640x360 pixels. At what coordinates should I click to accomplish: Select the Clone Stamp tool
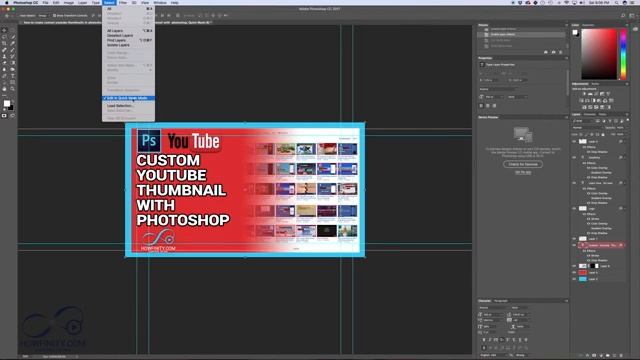click(x=4, y=56)
